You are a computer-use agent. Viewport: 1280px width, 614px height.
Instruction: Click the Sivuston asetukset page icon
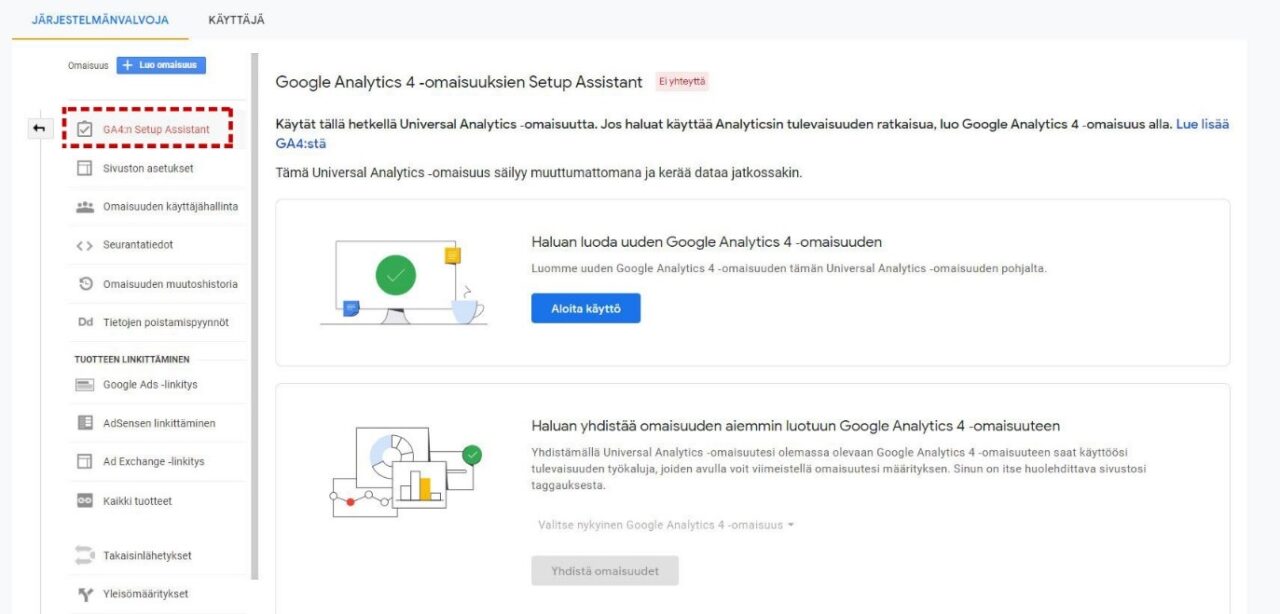point(85,168)
